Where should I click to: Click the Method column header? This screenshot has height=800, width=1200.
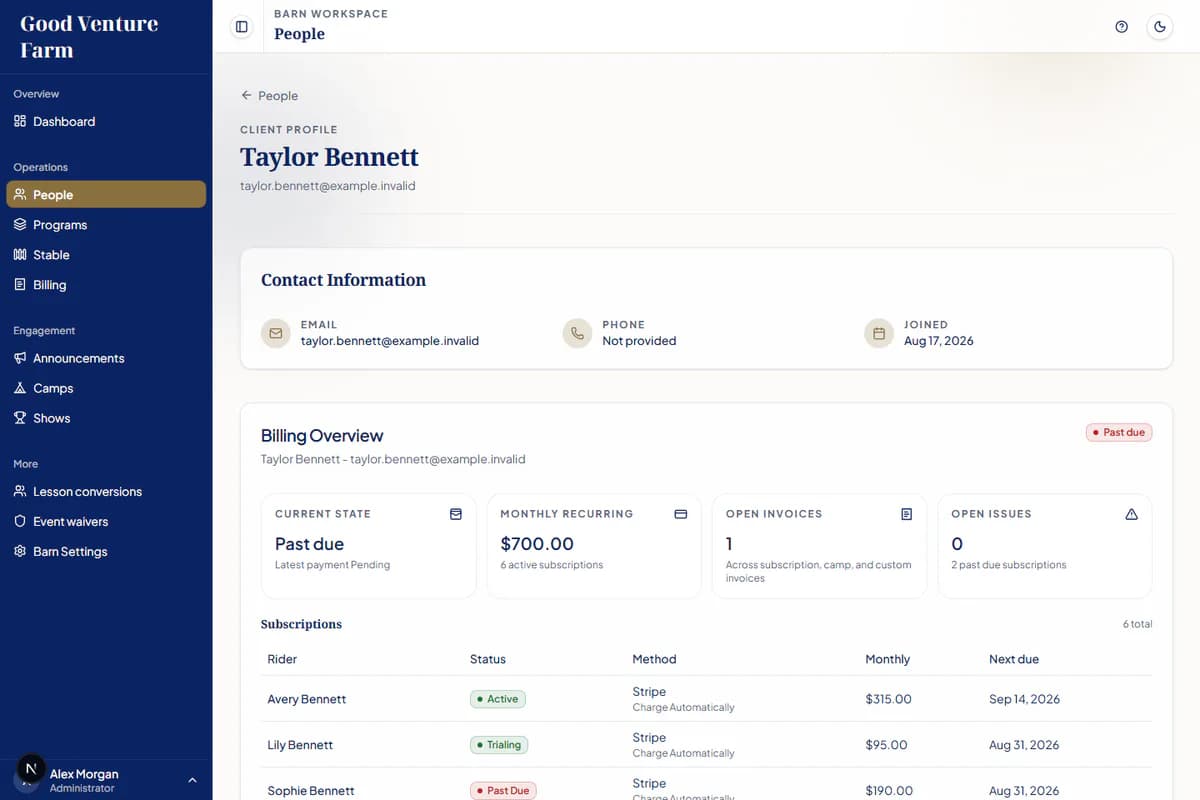654,659
